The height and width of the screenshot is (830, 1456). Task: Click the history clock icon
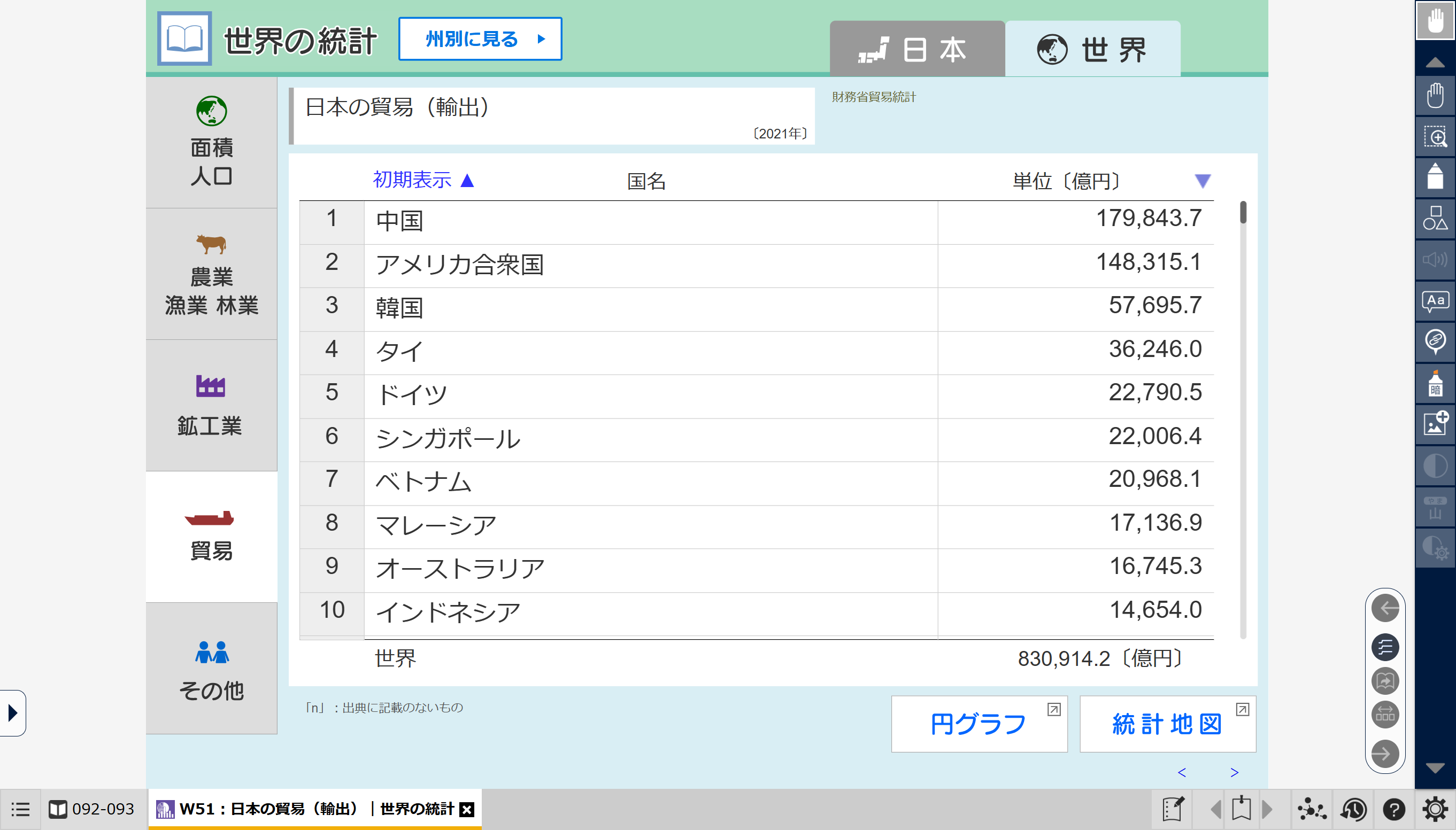tap(1353, 810)
